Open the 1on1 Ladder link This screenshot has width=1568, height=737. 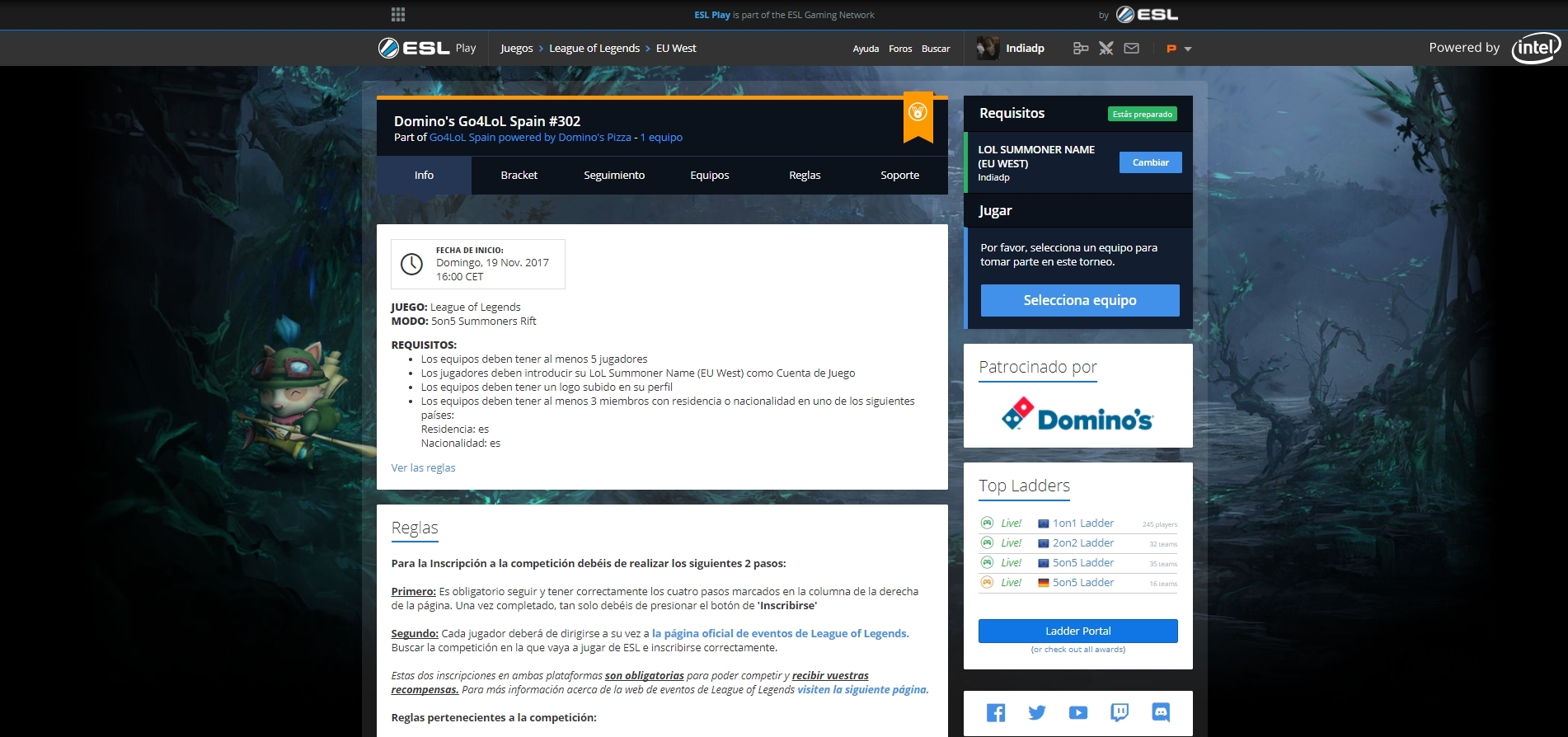click(1083, 523)
